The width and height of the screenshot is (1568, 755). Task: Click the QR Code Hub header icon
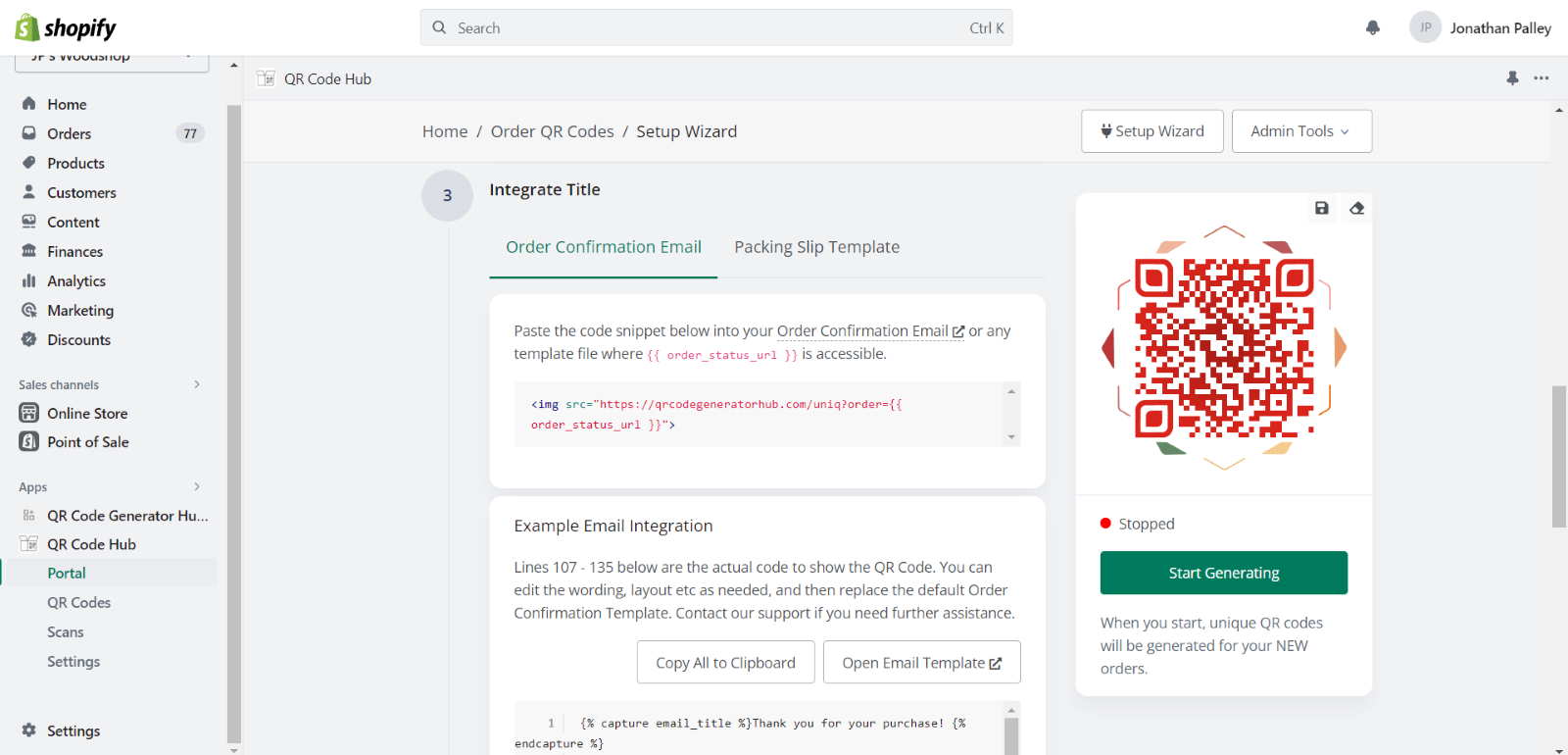266,78
